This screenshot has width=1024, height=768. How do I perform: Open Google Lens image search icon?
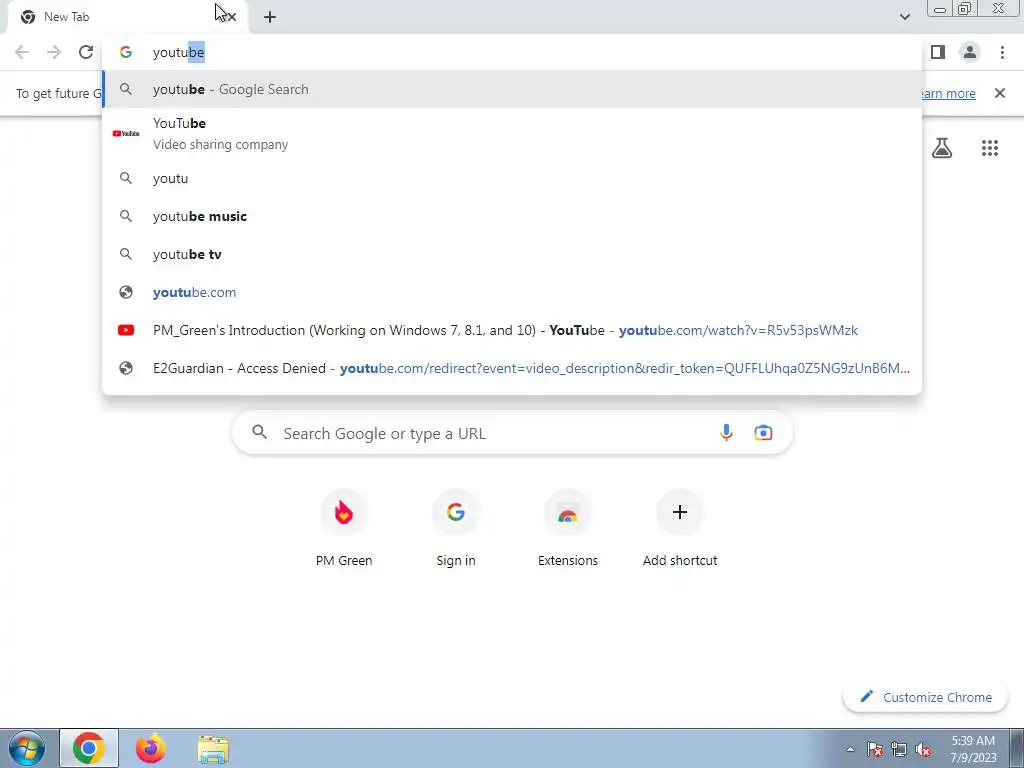tap(763, 432)
